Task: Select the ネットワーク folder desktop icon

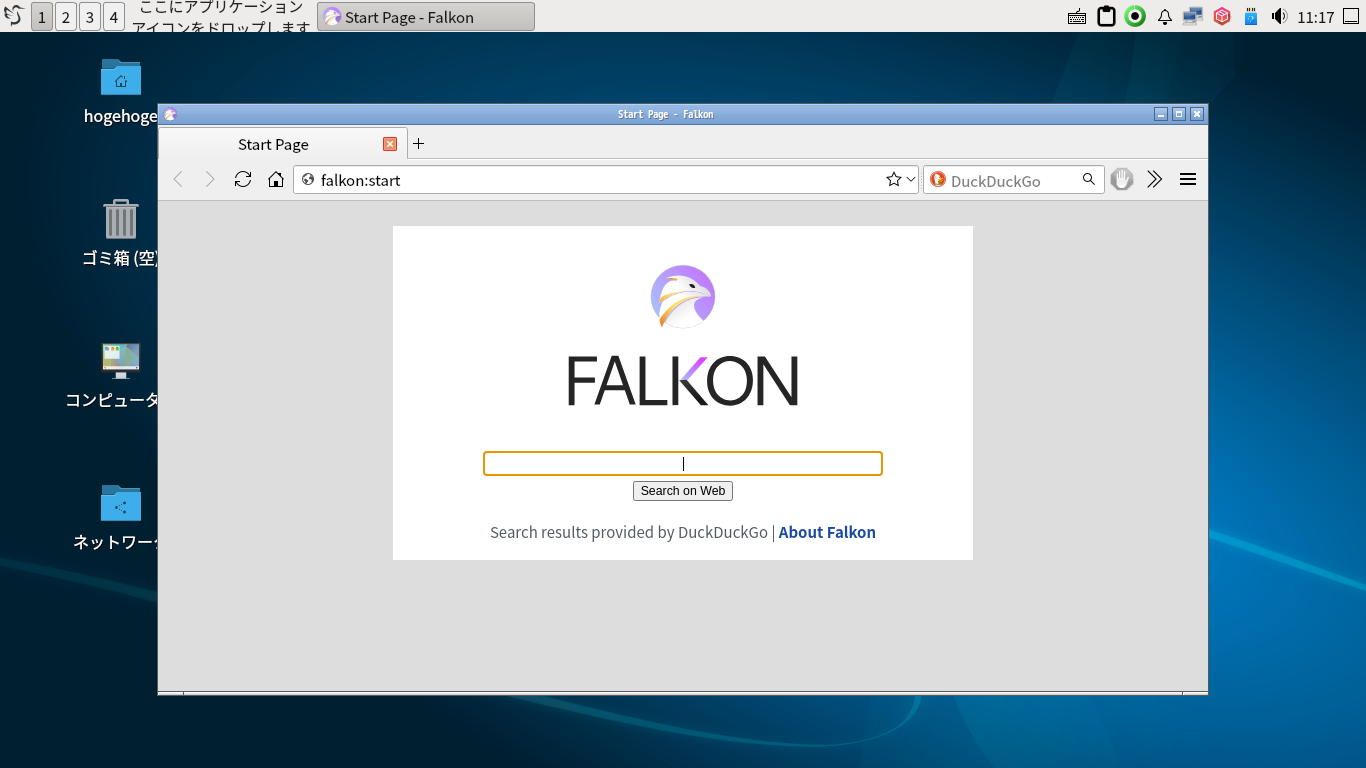Action: click(118, 517)
